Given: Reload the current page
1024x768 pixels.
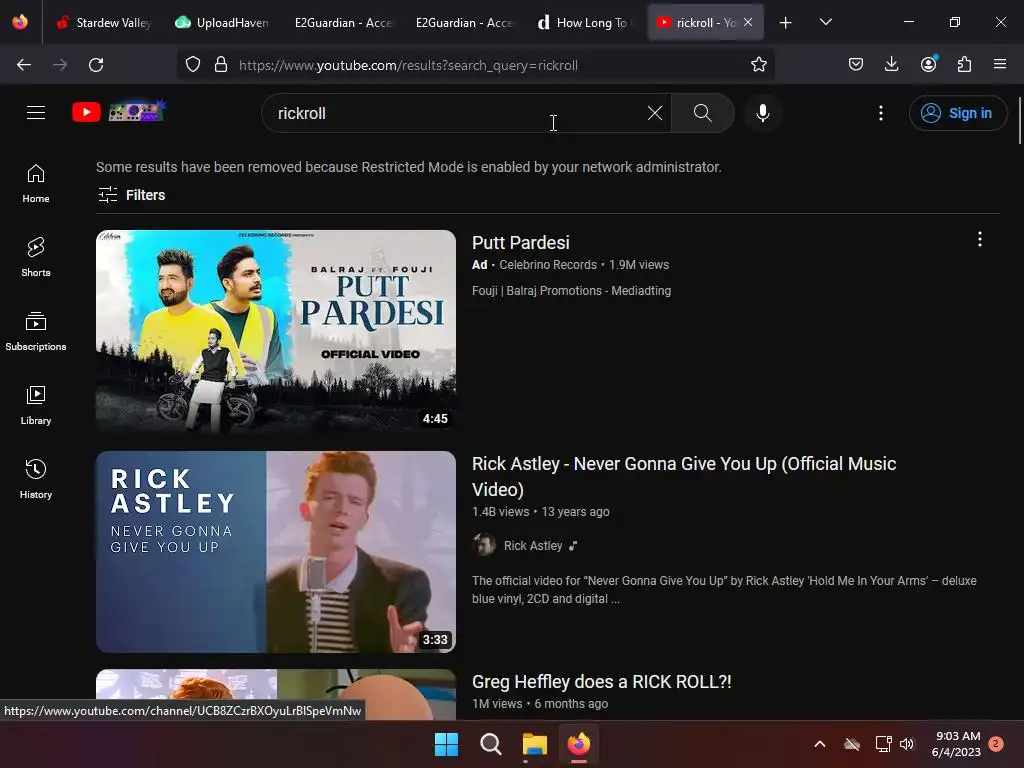Looking at the screenshot, I should [x=96, y=65].
